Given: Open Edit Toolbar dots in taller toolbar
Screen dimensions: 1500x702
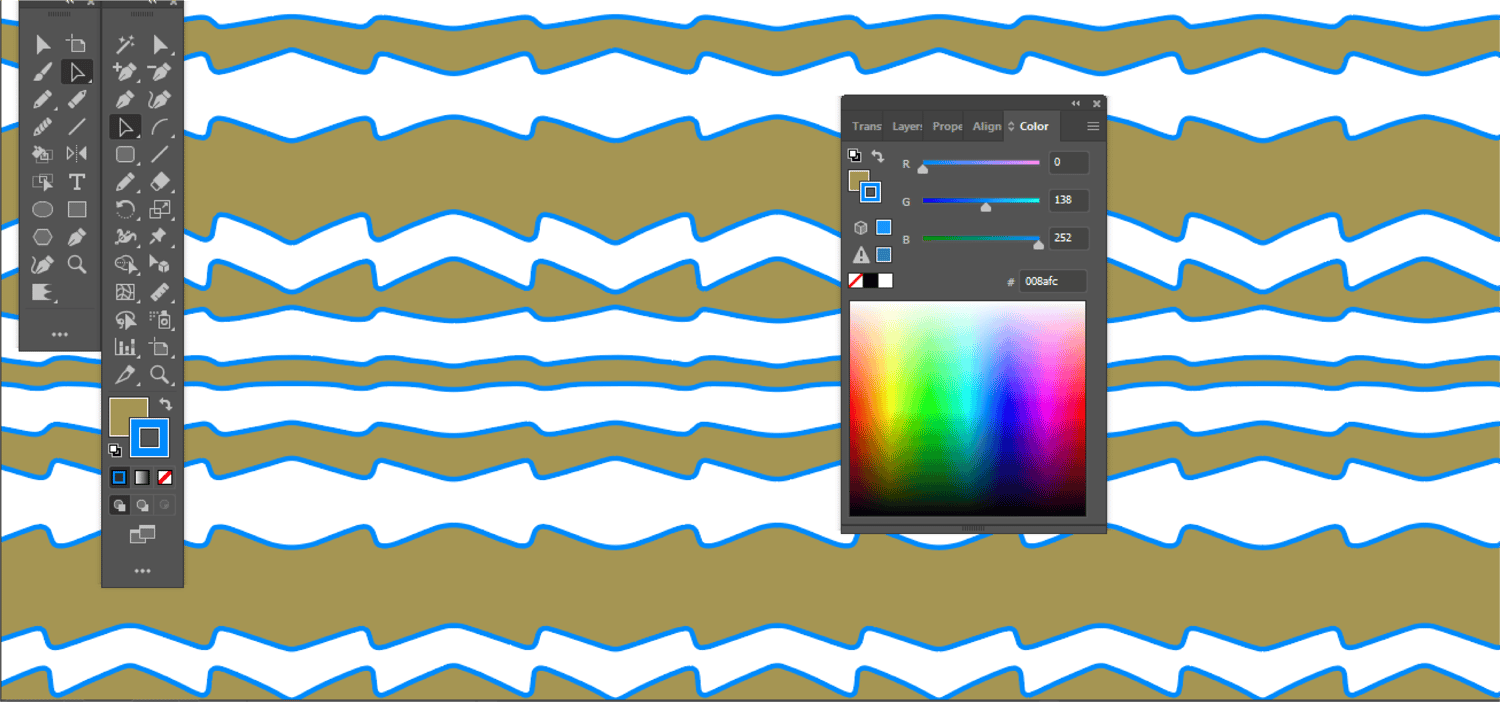Looking at the screenshot, I should tap(142, 571).
